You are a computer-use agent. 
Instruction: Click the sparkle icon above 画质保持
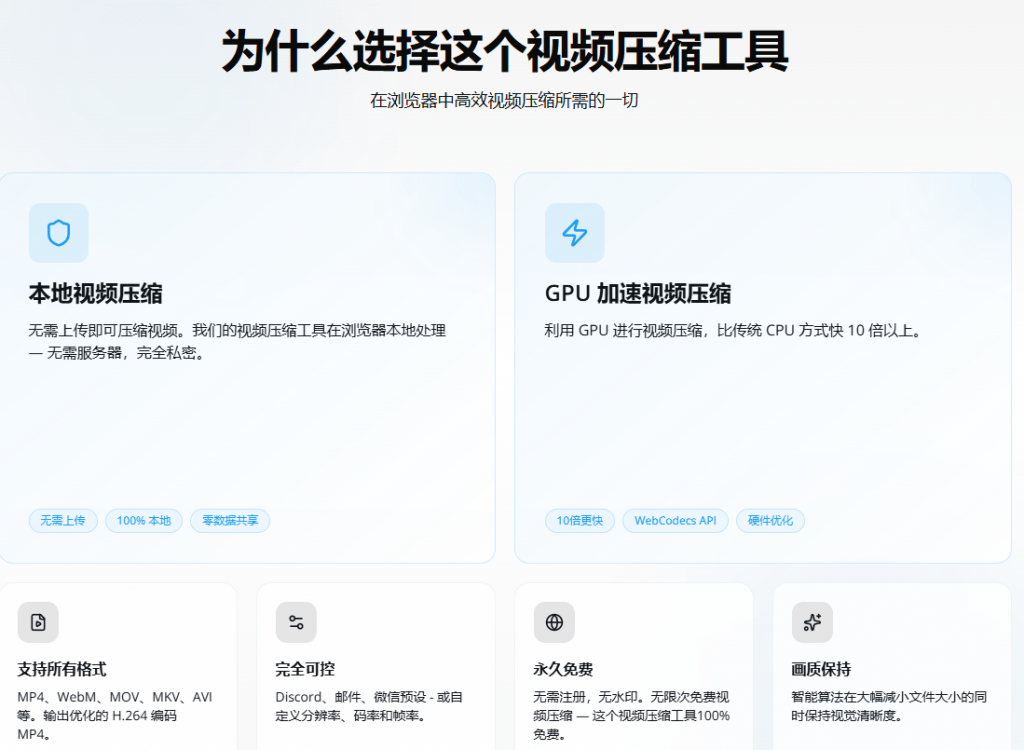point(812,622)
